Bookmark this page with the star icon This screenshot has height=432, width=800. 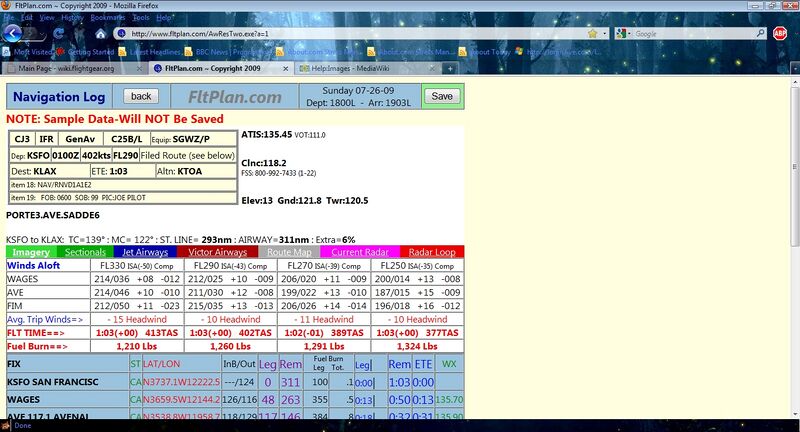[x=592, y=34]
